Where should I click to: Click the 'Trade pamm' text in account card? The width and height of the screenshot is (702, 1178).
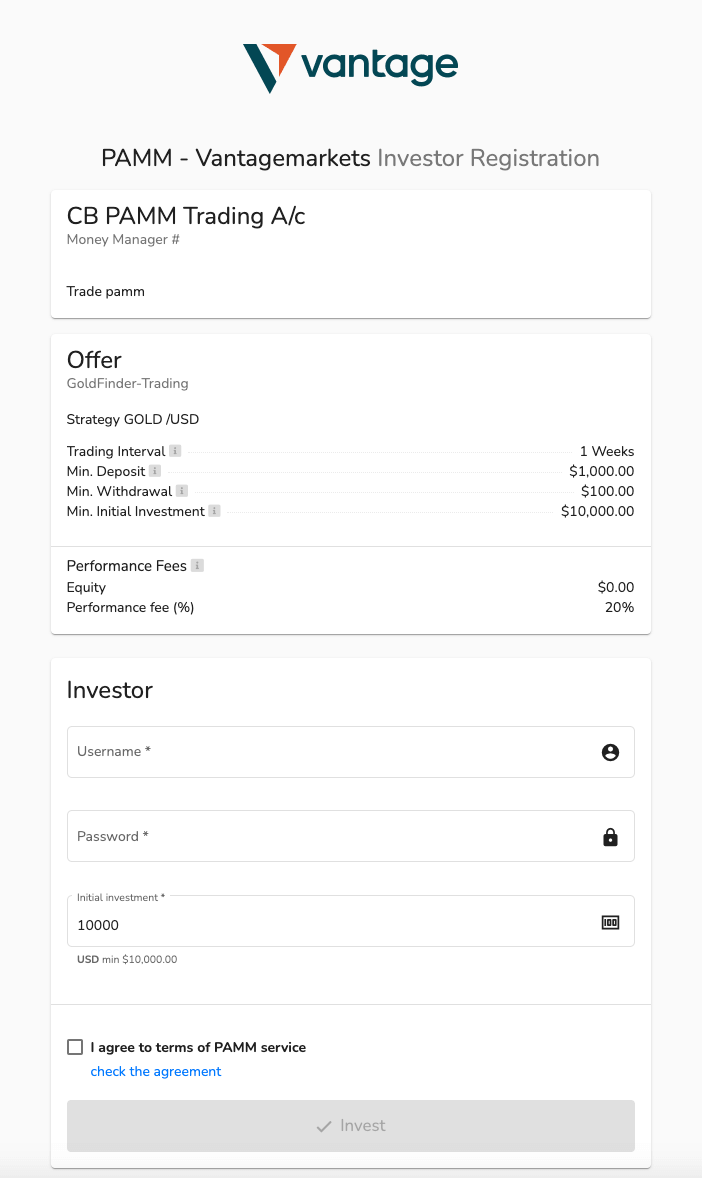pos(105,291)
